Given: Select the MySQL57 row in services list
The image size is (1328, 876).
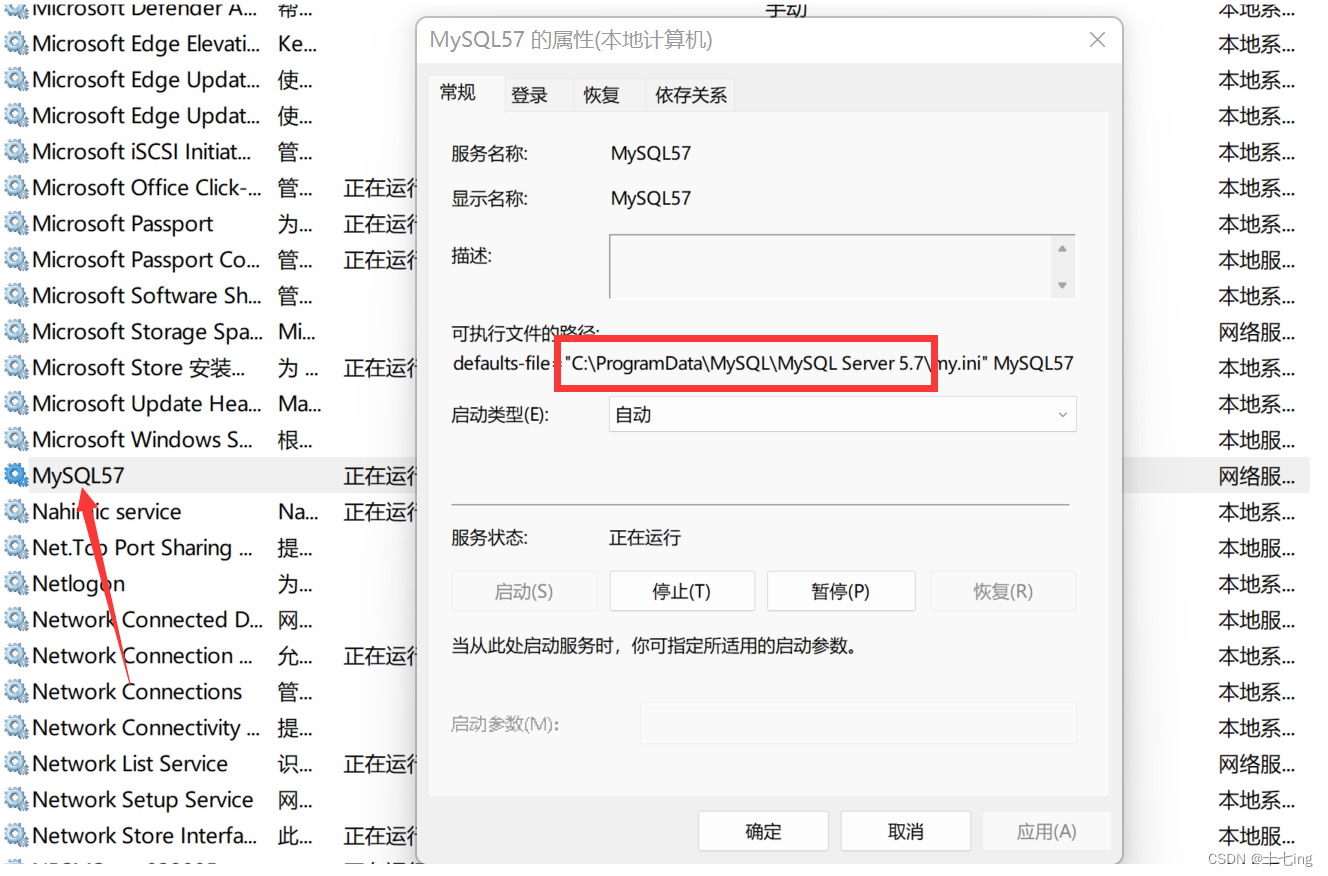Looking at the screenshot, I should tap(655, 476).
